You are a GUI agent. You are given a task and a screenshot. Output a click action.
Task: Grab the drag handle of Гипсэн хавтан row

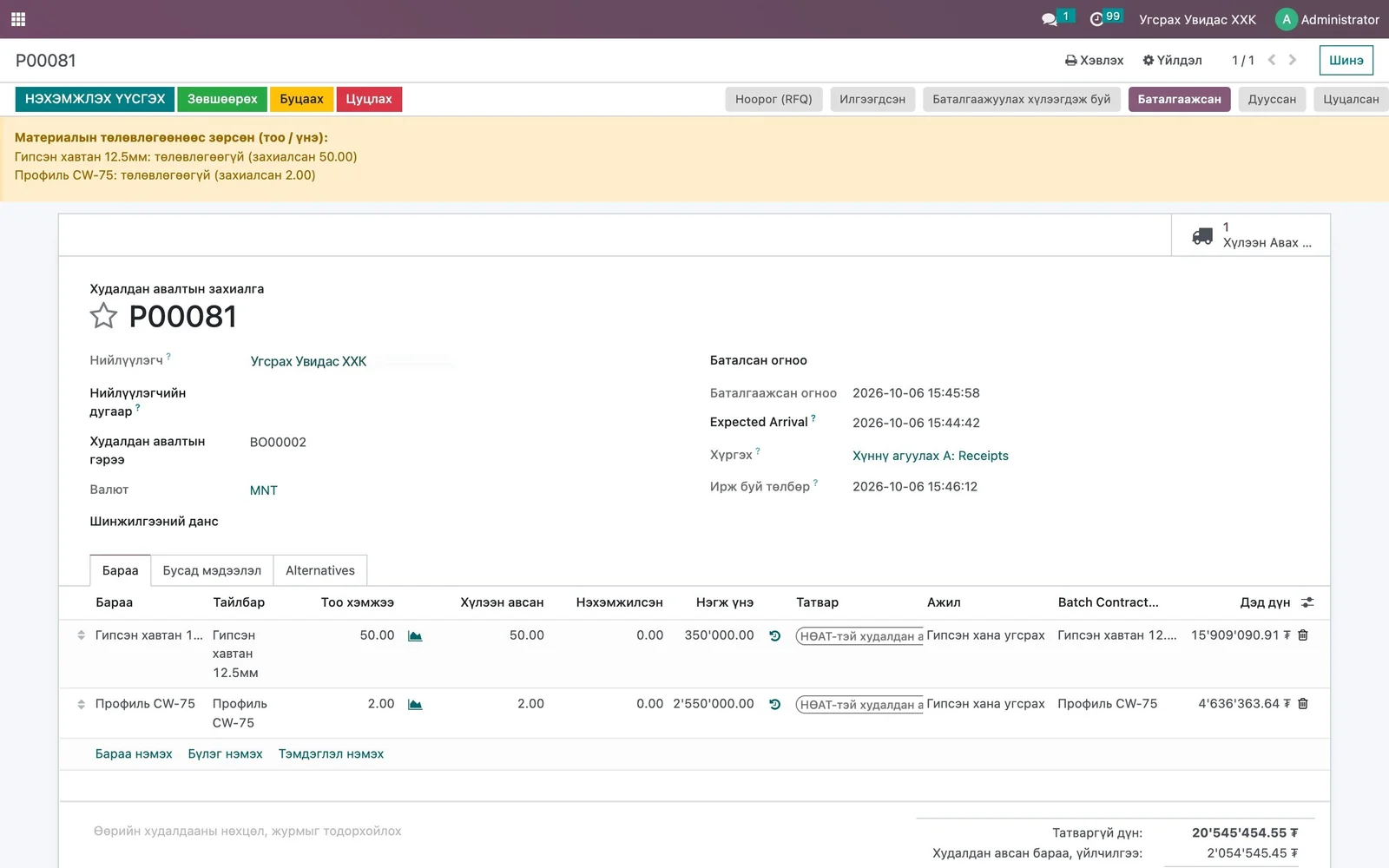click(81, 635)
